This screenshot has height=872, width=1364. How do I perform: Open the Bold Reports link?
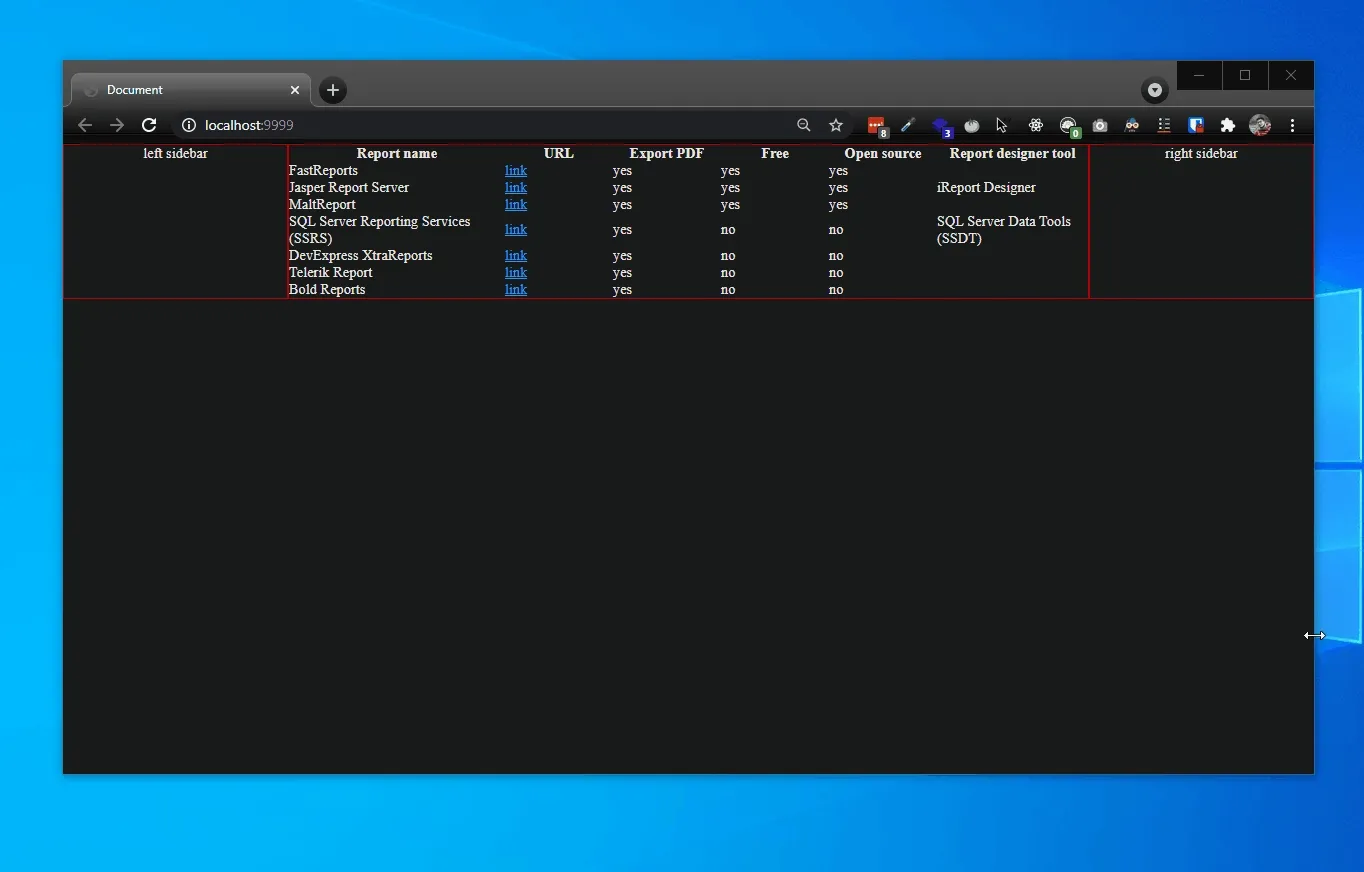click(x=516, y=290)
